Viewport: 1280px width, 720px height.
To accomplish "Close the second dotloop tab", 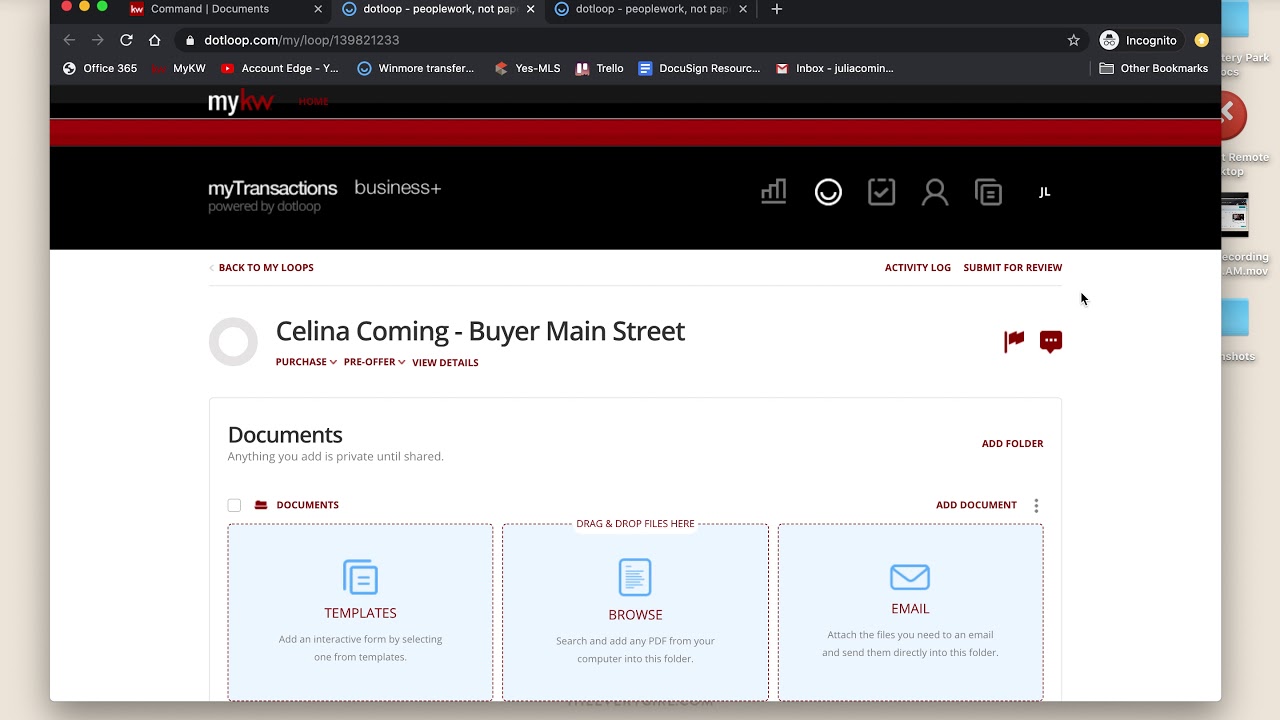I will [742, 9].
